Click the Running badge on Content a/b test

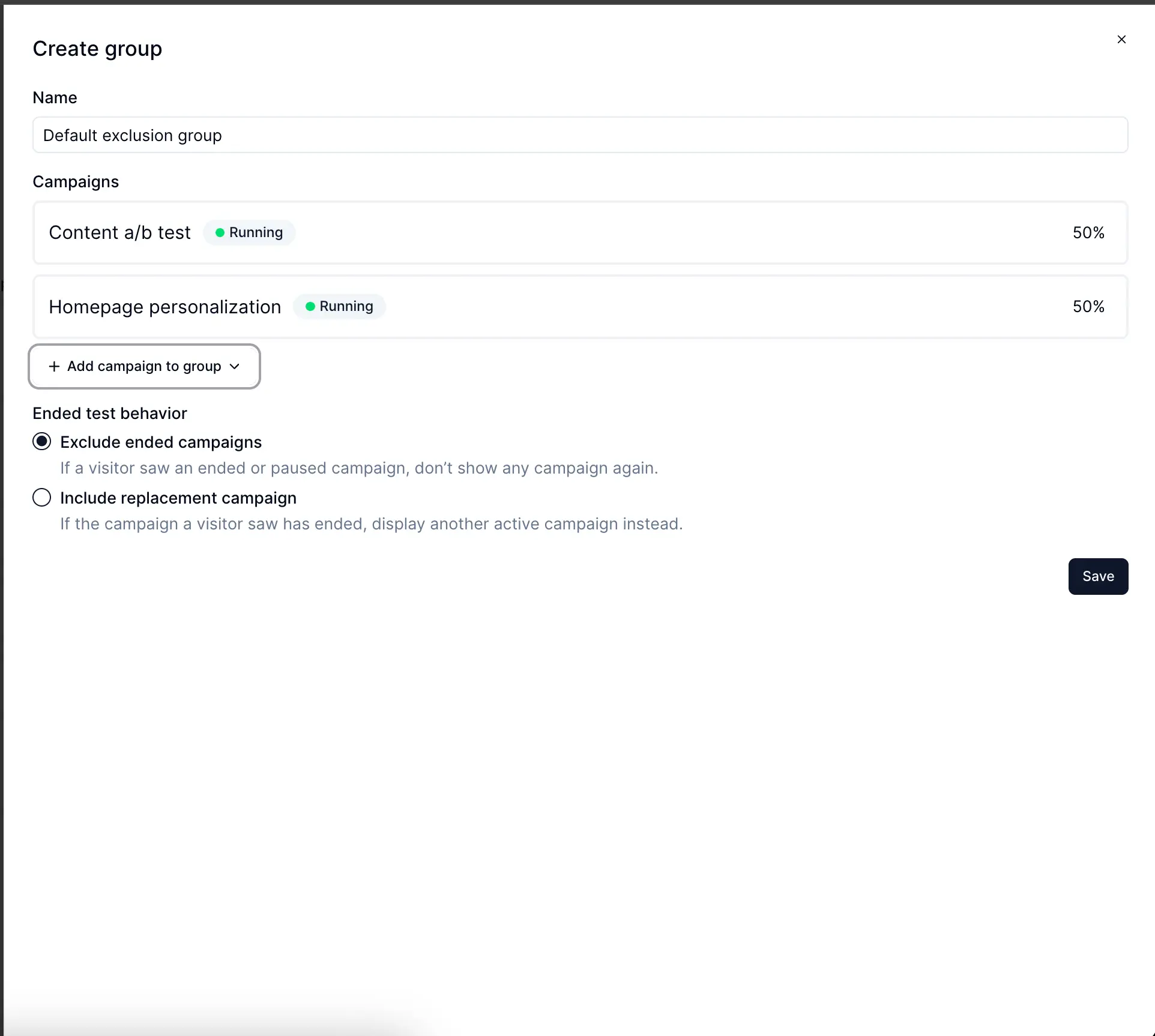coord(249,232)
